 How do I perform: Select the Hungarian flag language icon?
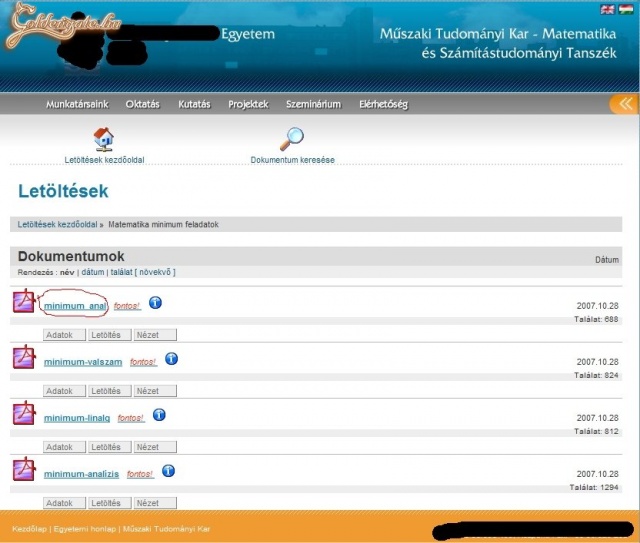coord(626,9)
